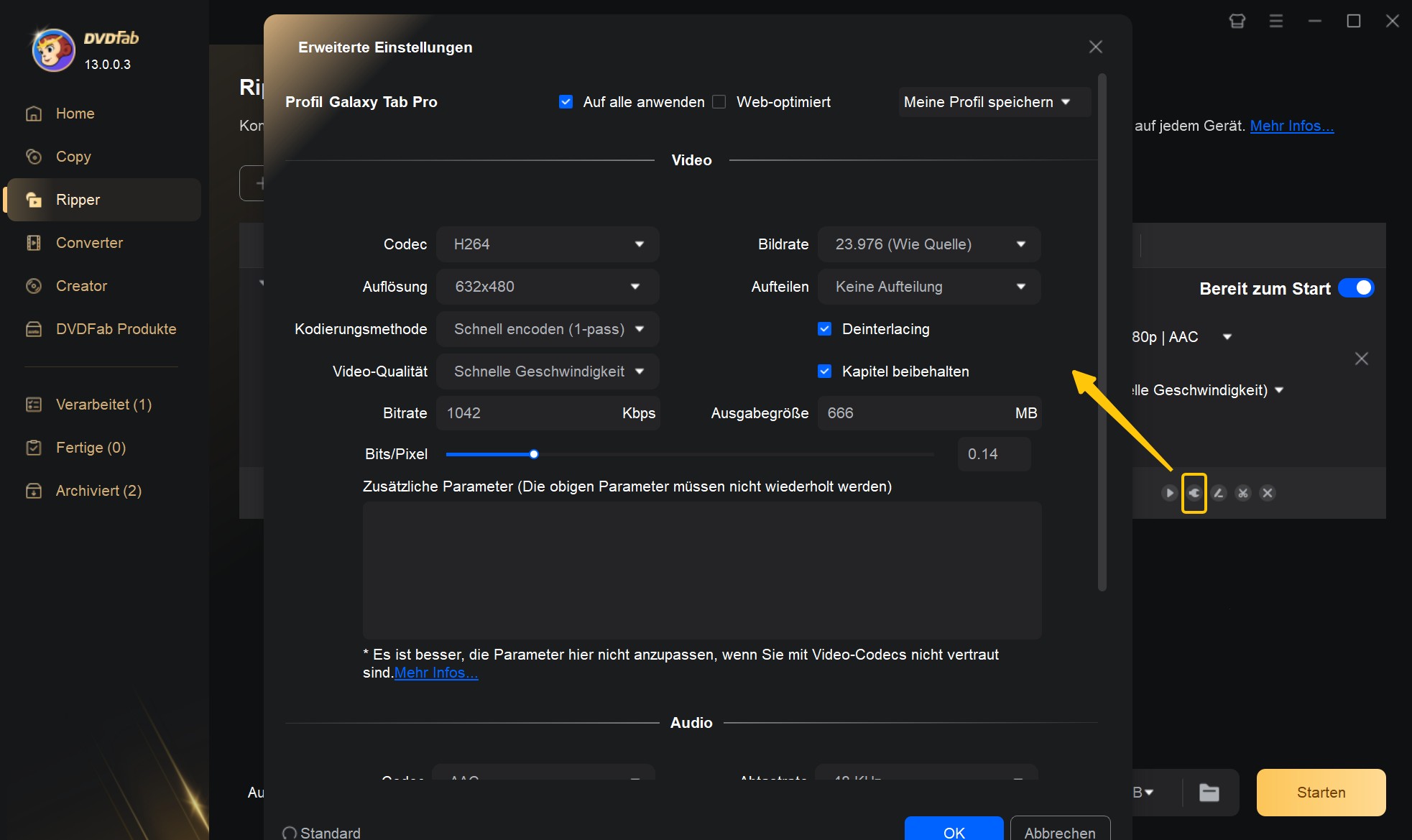This screenshot has width=1412, height=840.
Task: Click the play preview icon
Action: pos(1169,493)
